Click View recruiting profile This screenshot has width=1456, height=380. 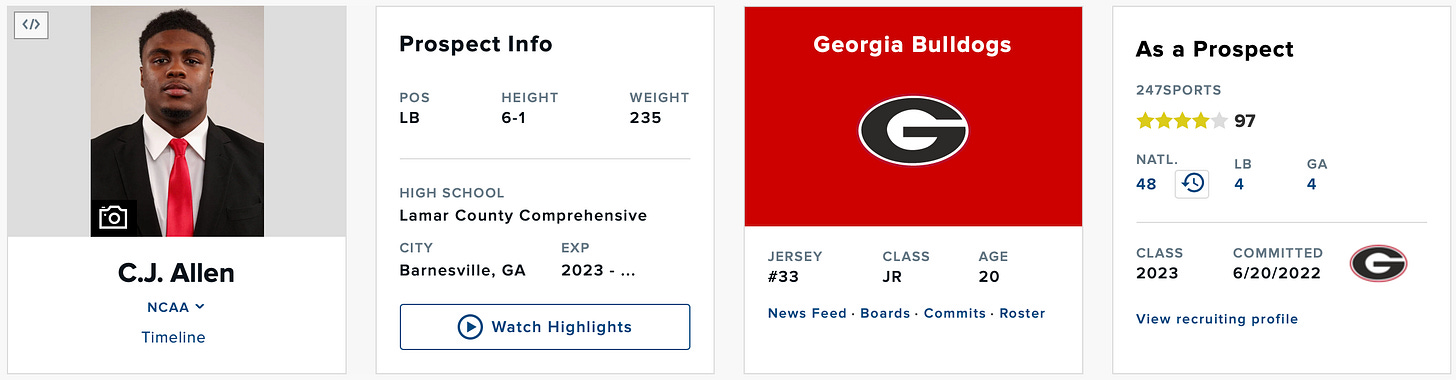(1217, 319)
